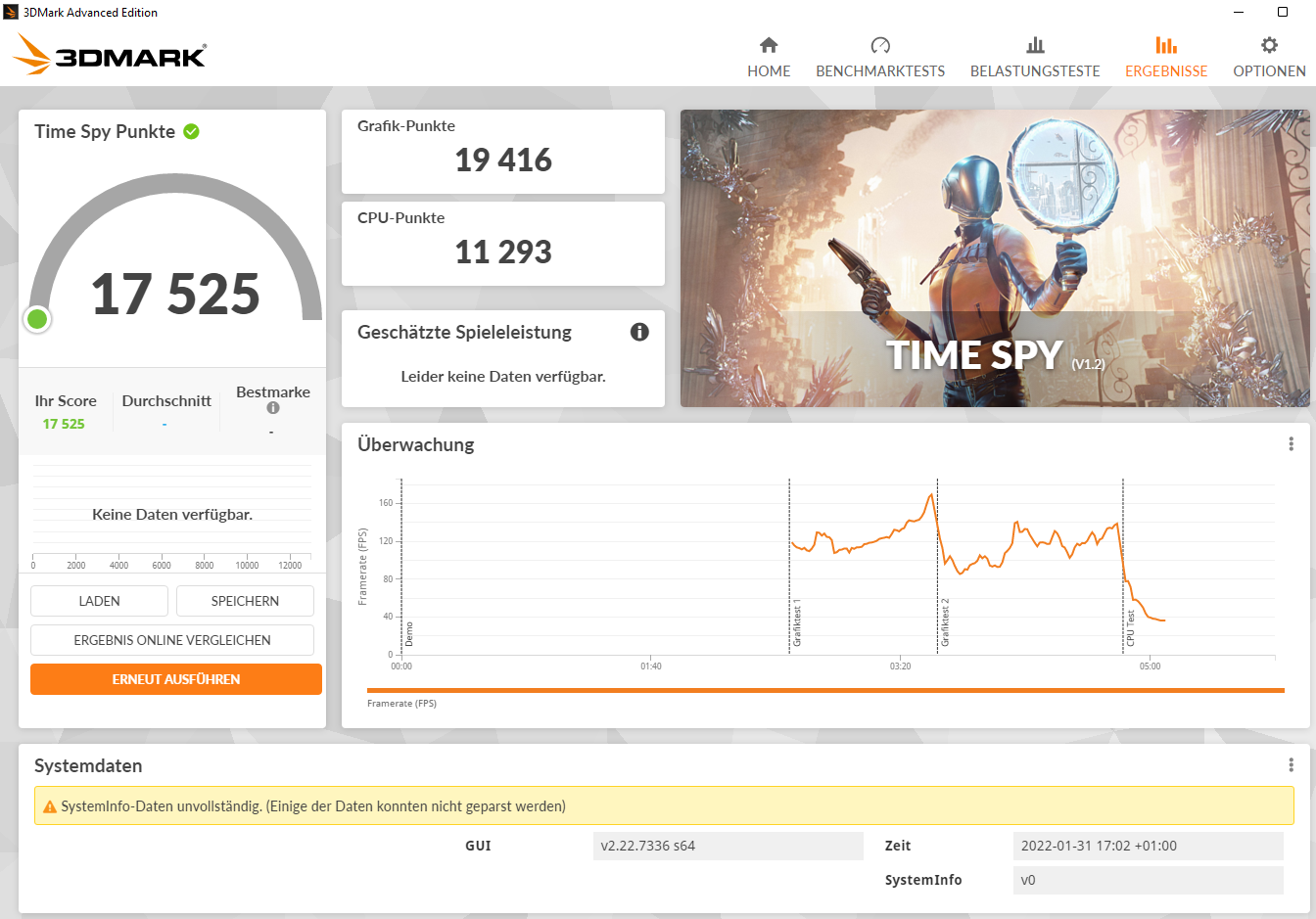The width and height of the screenshot is (1316, 919).
Task: Click the 3DMark app icon in title bar
Action: coord(11,12)
